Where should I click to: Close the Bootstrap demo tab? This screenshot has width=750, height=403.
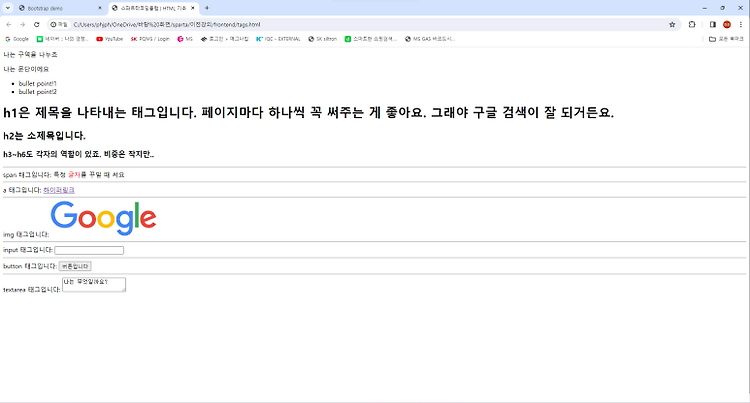click(99, 8)
